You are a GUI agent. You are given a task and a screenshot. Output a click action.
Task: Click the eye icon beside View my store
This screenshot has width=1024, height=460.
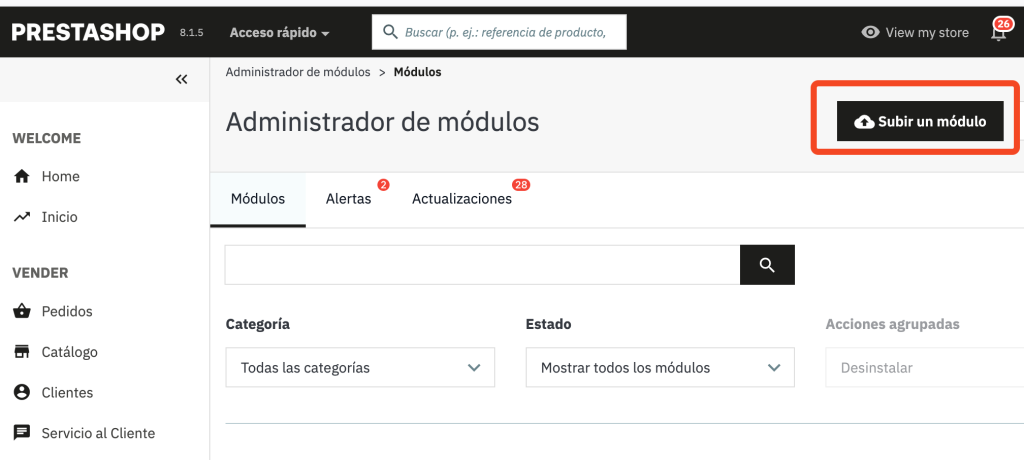870,32
